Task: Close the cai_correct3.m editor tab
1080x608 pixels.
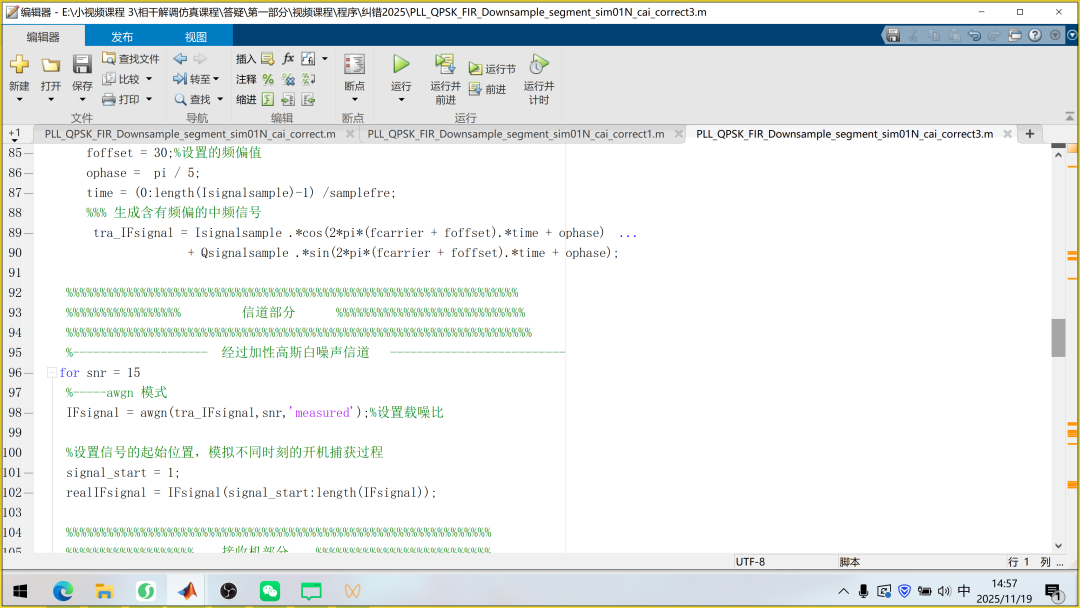Action: pos(1007,134)
